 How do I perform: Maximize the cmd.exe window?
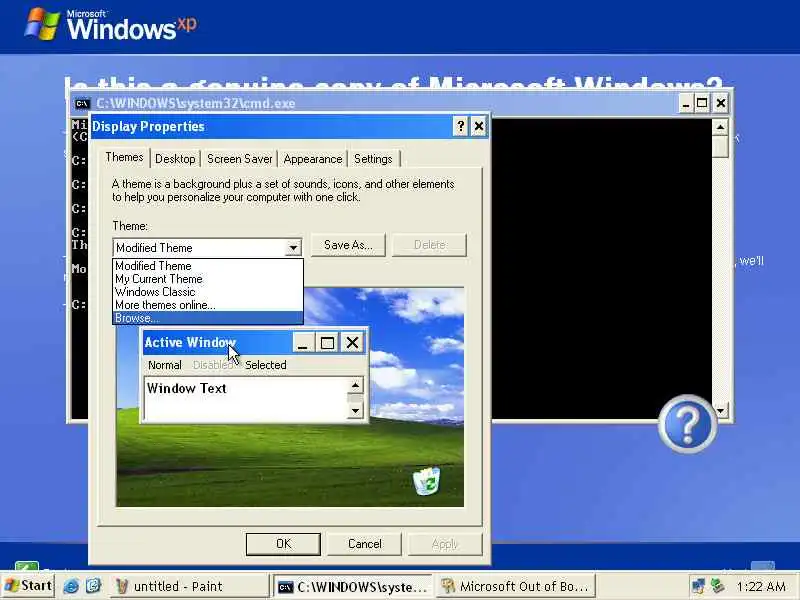[702, 104]
